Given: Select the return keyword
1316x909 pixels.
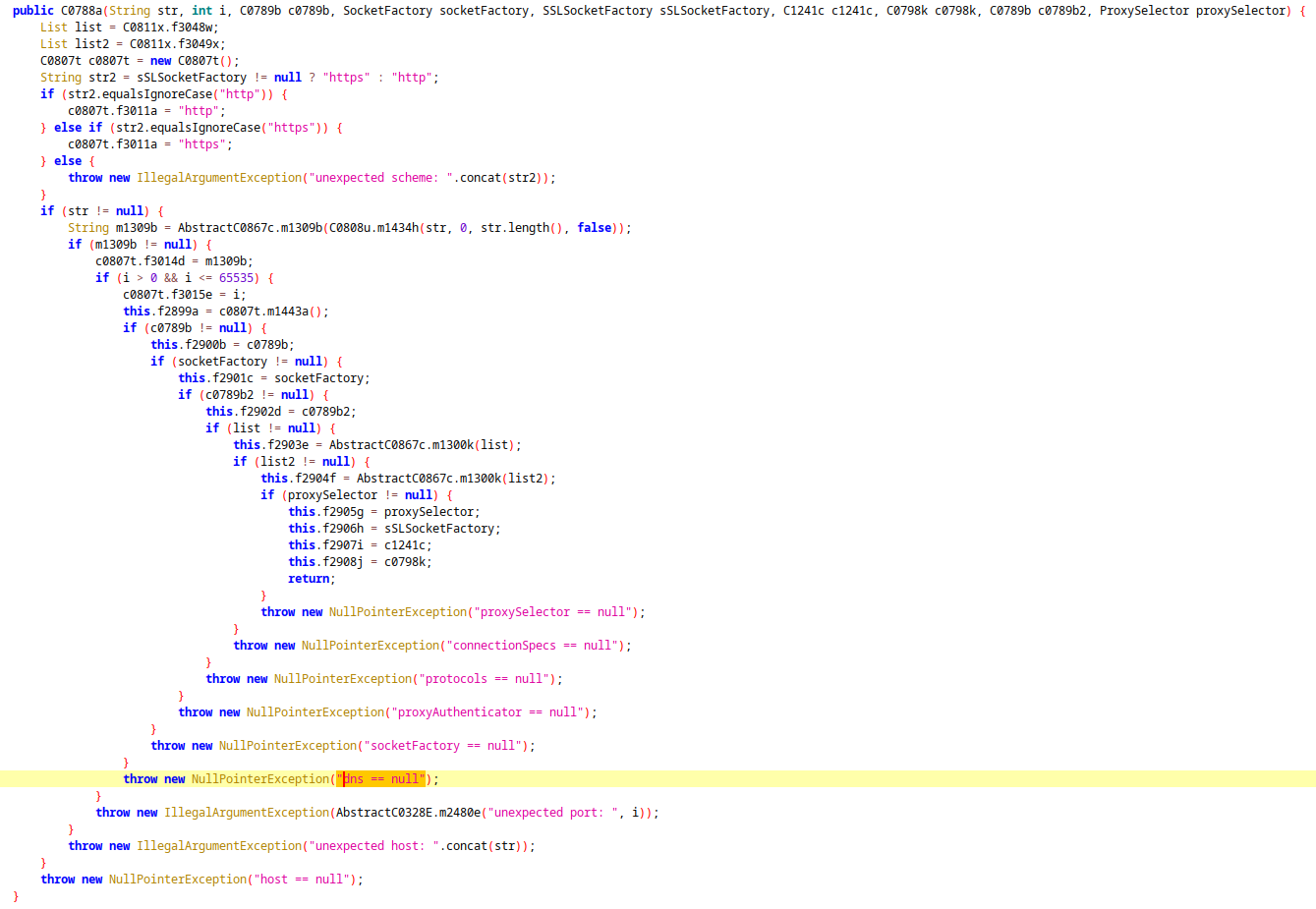Looking at the screenshot, I should 309,579.
